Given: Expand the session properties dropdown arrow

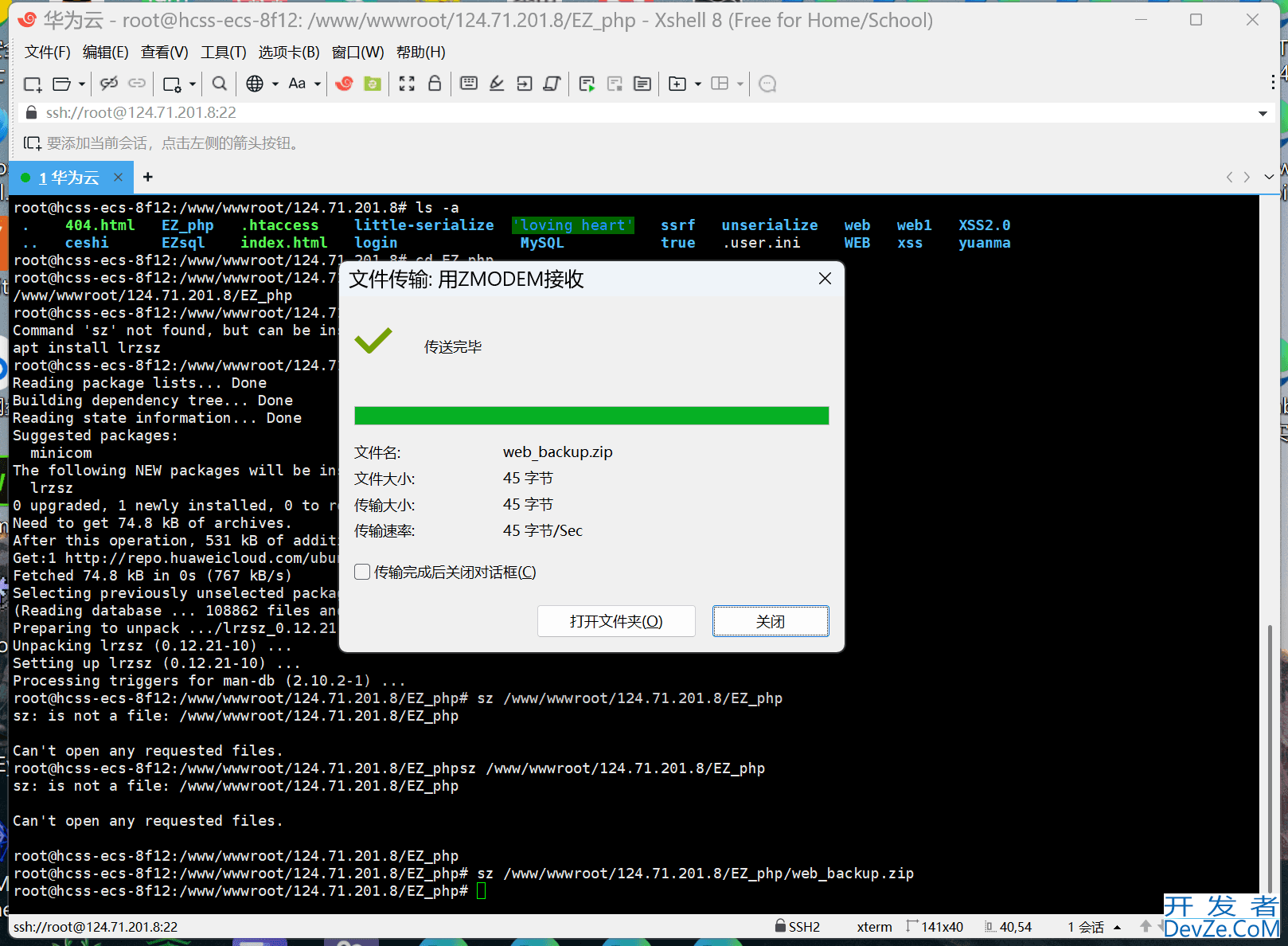Looking at the screenshot, I should 192,84.
